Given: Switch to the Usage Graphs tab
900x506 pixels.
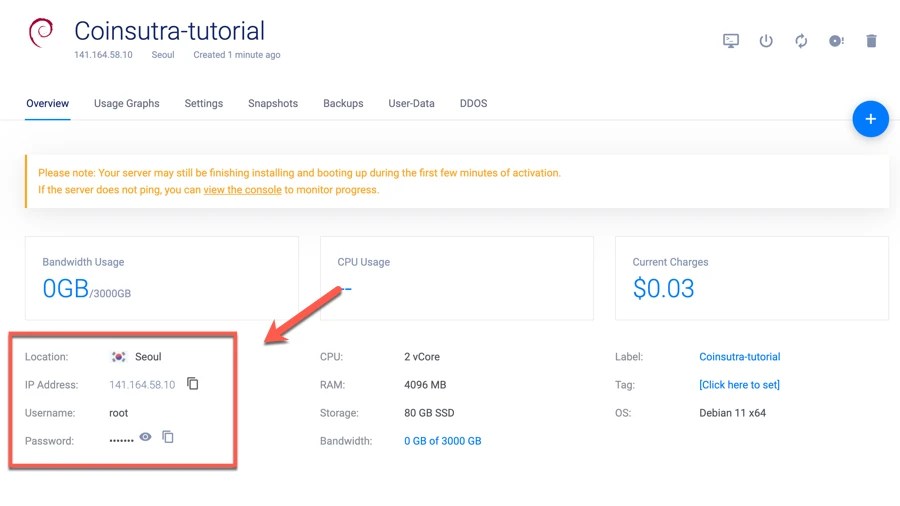Looking at the screenshot, I should (x=127, y=103).
